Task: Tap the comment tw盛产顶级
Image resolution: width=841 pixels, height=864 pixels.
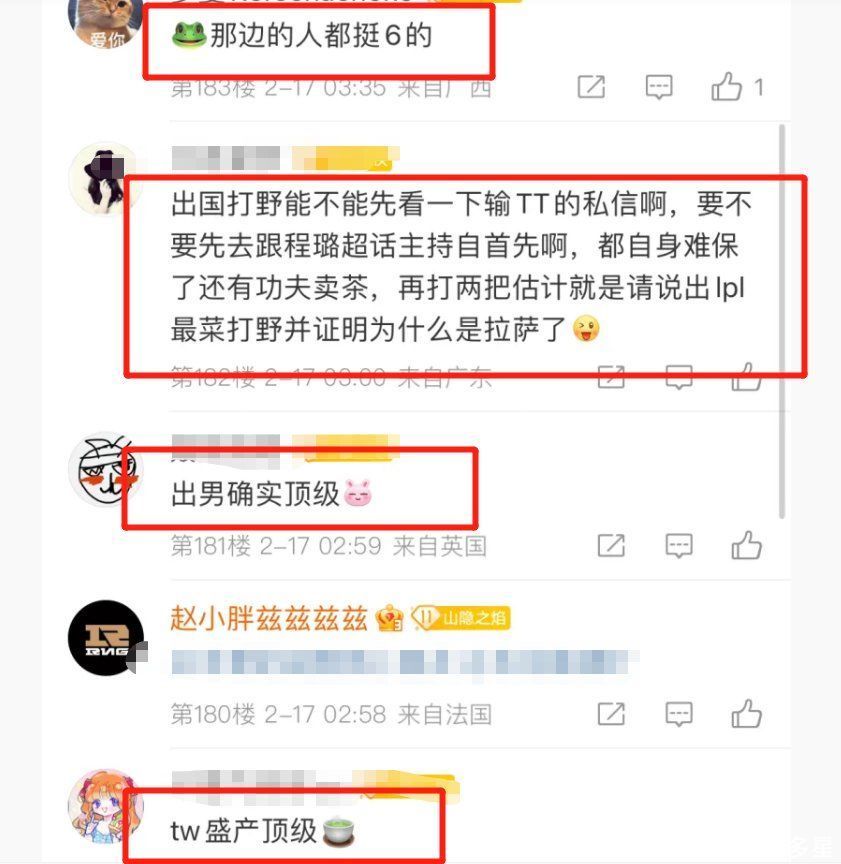Action: click(262, 830)
